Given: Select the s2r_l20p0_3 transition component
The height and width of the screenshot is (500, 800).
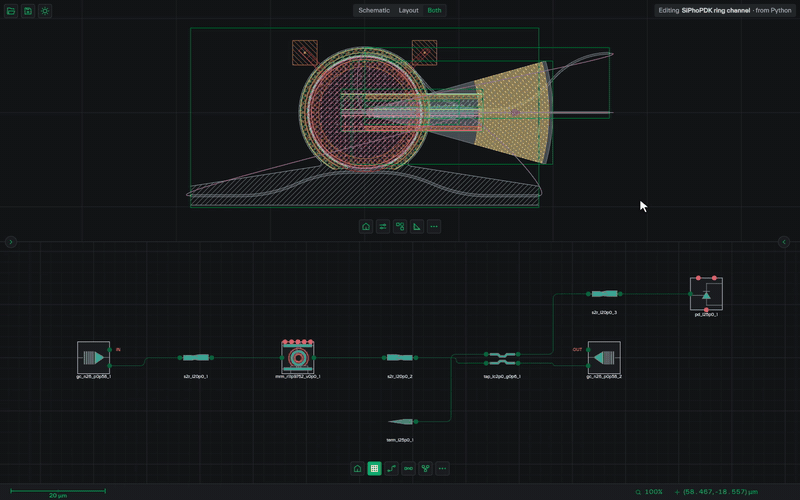Looking at the screenshot, I should pos(604,294).
